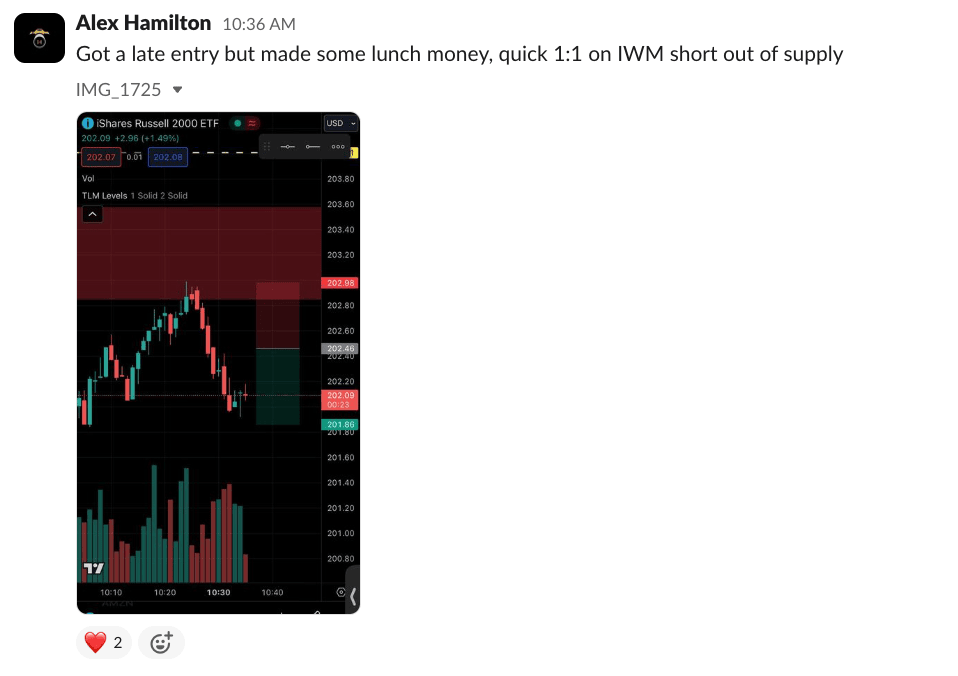Click the TradingView logo on chart

tap(93, 568)
